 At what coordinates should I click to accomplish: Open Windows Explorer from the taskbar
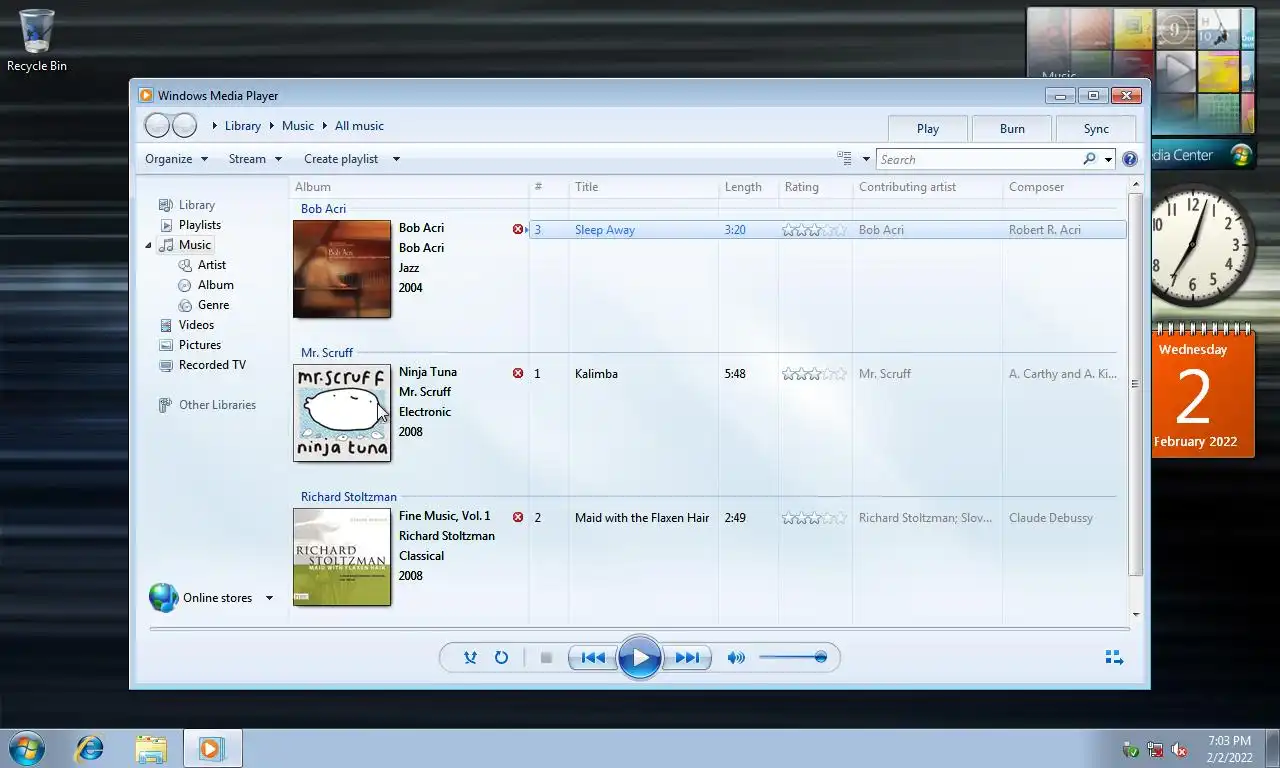click(151, 748)
